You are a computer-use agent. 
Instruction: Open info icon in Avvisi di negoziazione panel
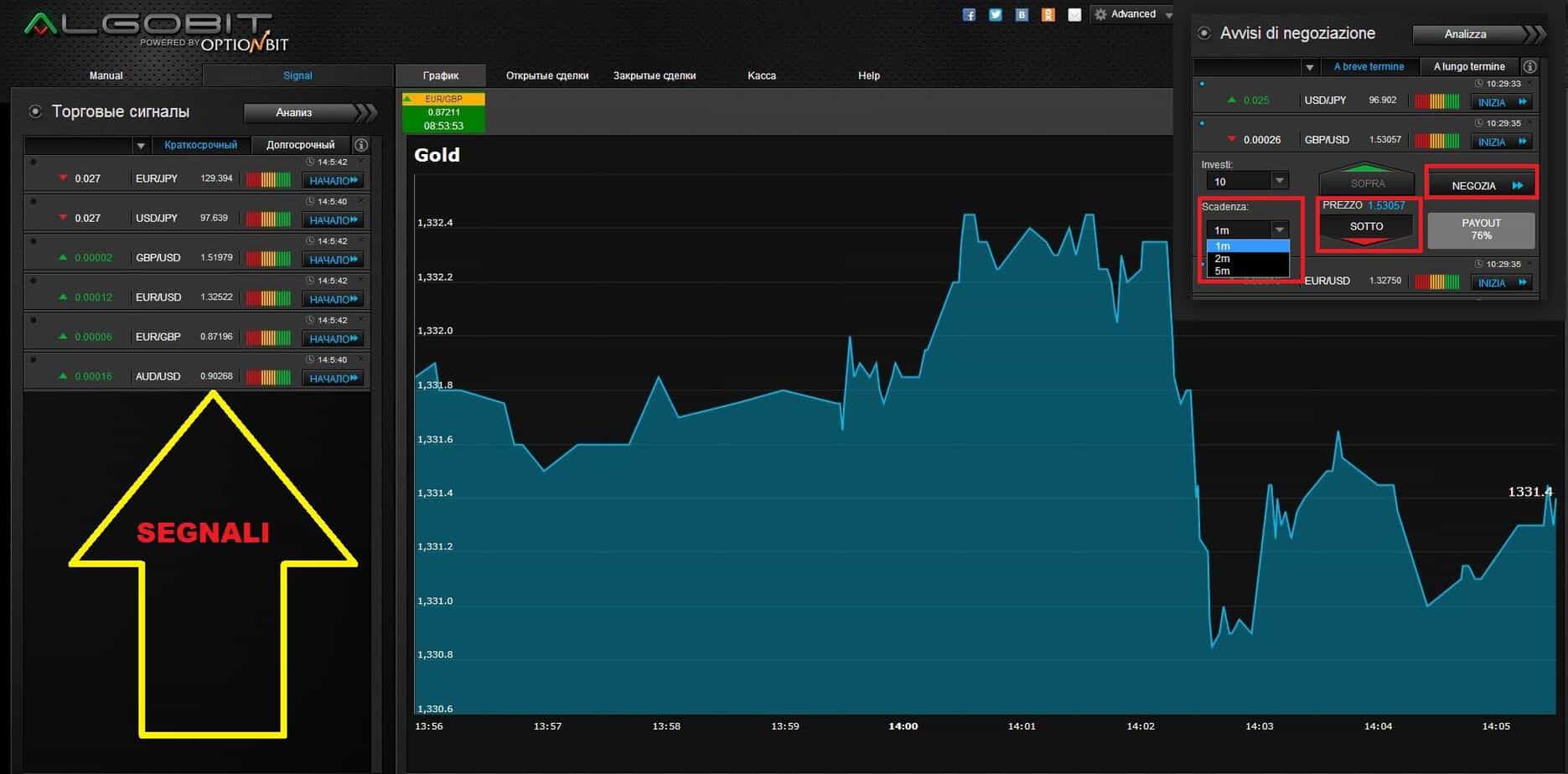[1529, 66]
